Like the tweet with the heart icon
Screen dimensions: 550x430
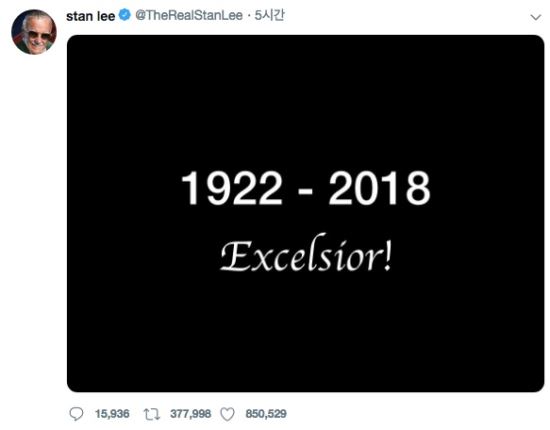click(x=227, y=414)
